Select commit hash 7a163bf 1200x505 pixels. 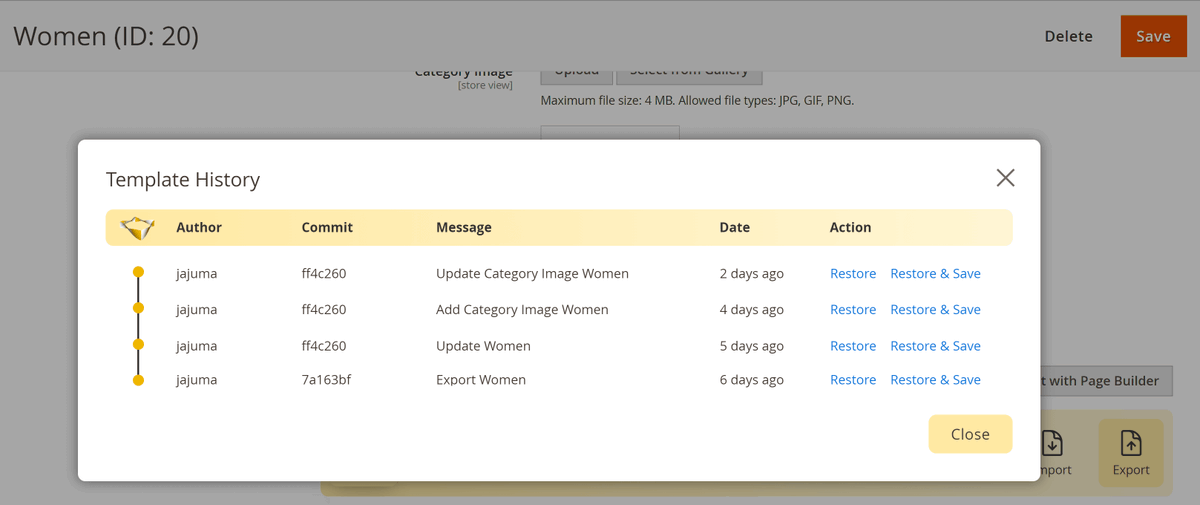tap(326, 380)
